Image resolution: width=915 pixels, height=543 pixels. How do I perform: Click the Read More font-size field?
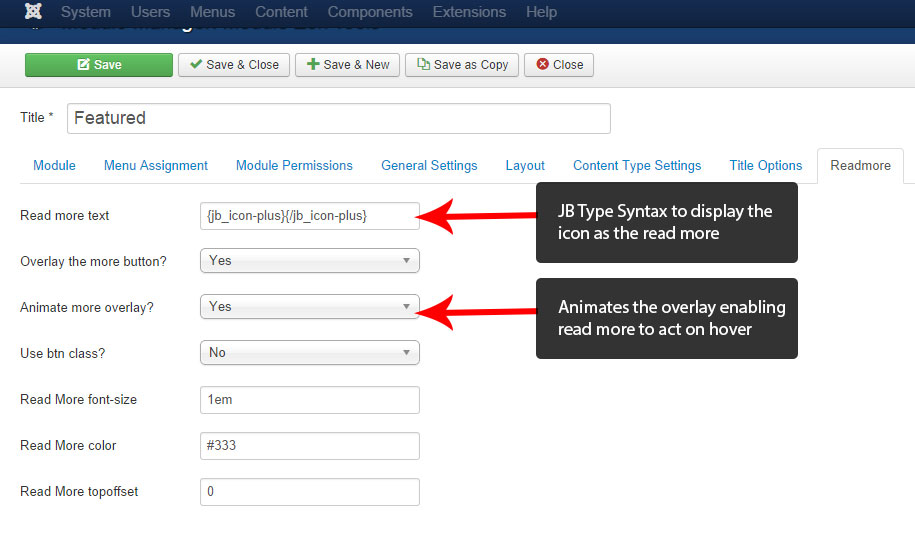click(x=310, y=400)
